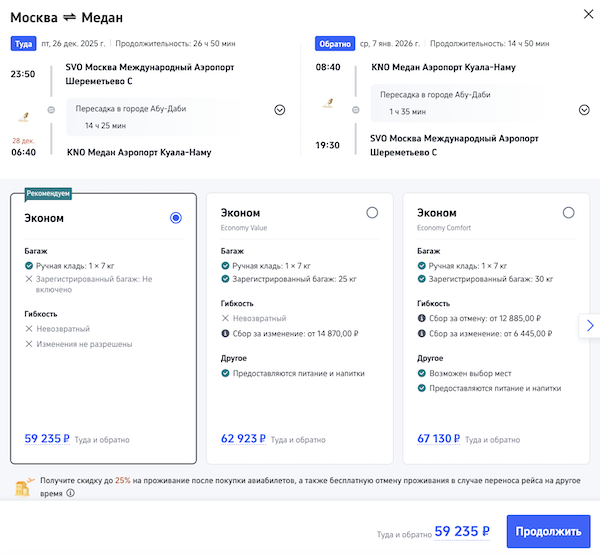This screenshot has height=554, width=600.
Task: Expand the return Abu Dhabi layover details
Action: (x=584, y=110)
